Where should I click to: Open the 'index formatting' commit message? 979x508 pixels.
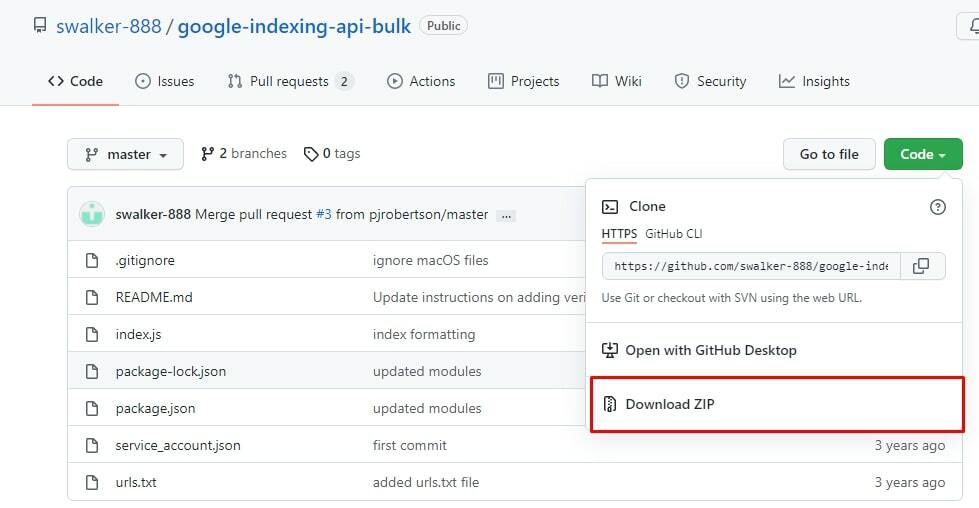tap(424, 334)
